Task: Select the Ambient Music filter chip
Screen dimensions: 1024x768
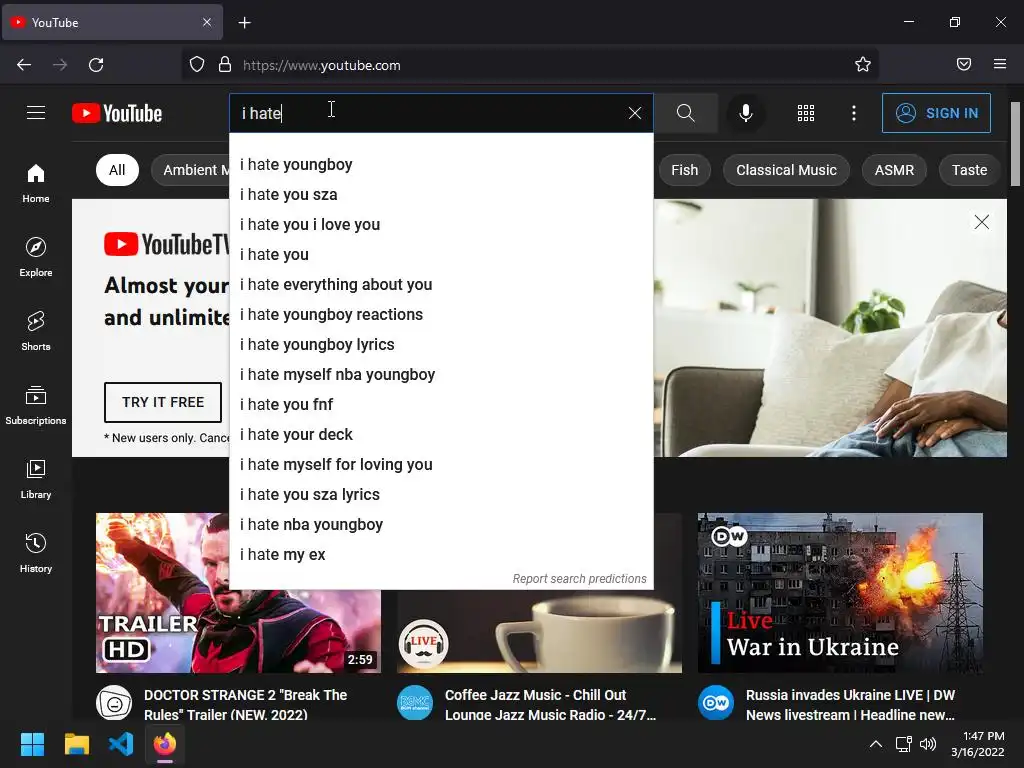Action: 190,170
